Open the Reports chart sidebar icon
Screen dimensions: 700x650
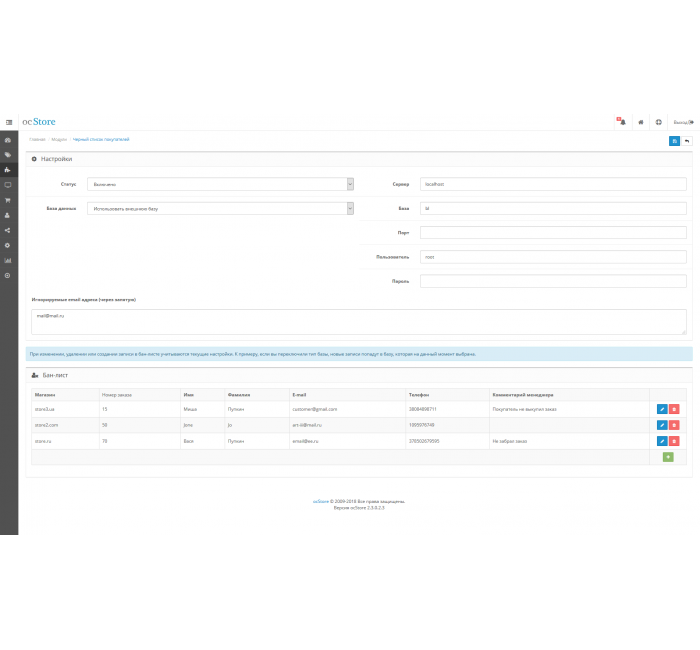coord(8,261)
